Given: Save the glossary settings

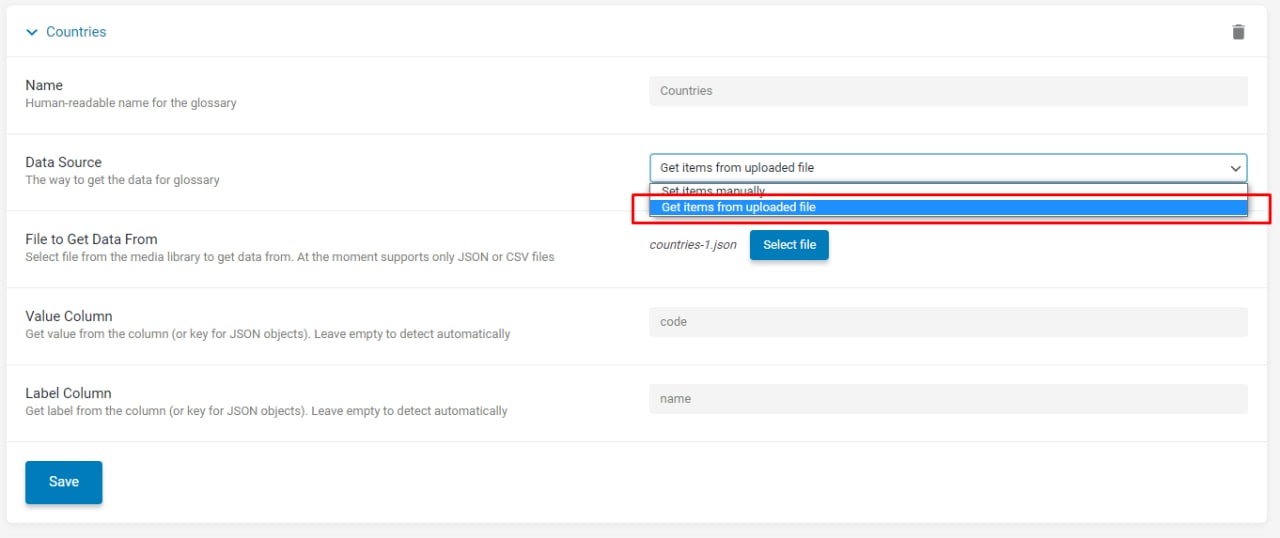Looking at the screenshot, I should coord(64,482).
